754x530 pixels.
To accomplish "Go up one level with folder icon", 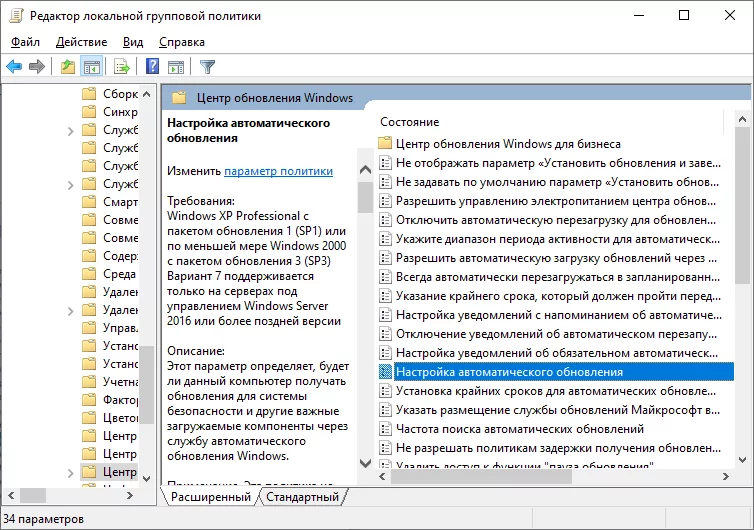I will tap(67, 67).
